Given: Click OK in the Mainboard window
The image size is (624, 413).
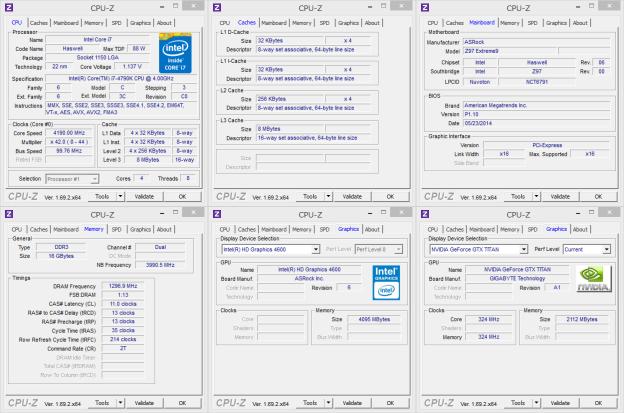Looking at the screenshot, I should 599,197.
